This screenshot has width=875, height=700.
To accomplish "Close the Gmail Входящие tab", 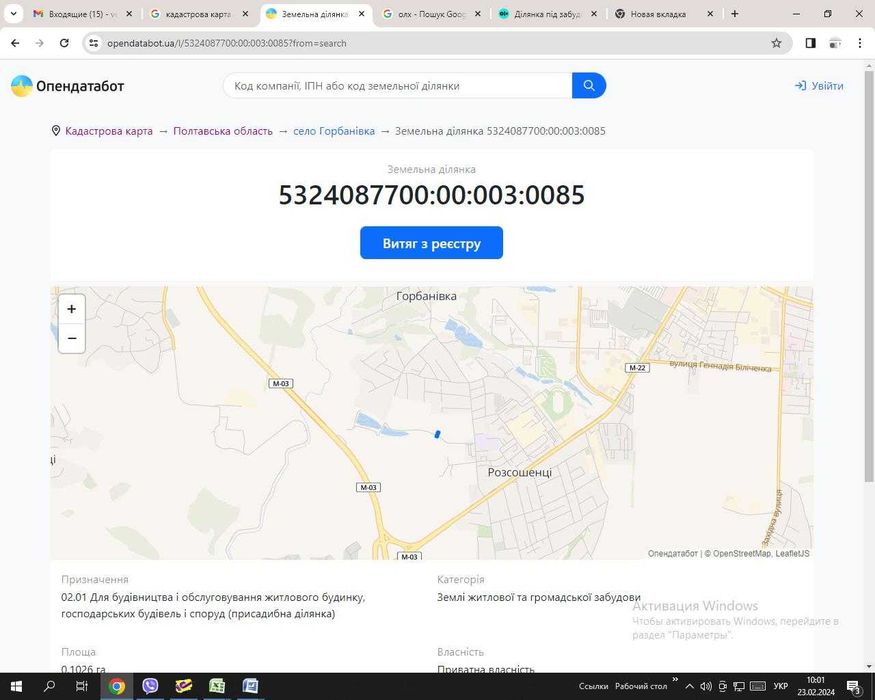I will click(x=129, y=14).
